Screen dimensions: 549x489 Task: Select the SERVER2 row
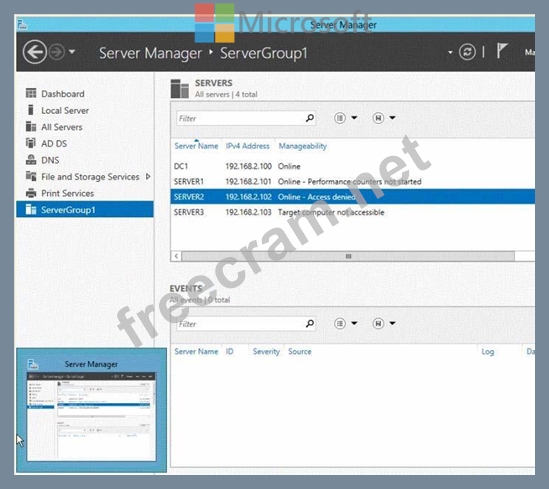coord(353,197)
